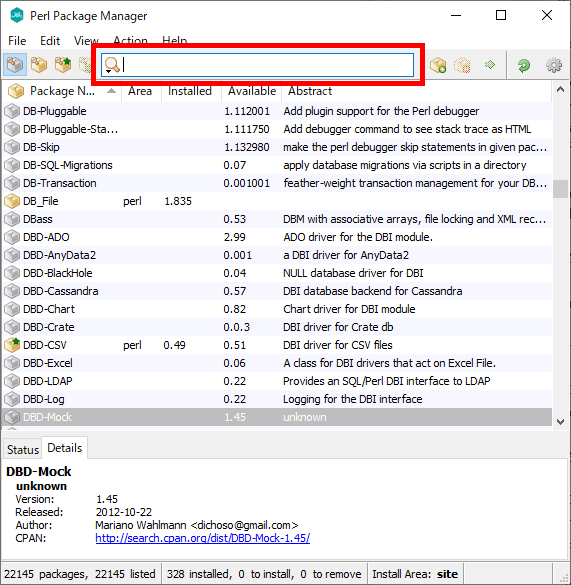Click the DBD-Mock package icon
Screen dimensions: 571x585
(x=12, y=417)
